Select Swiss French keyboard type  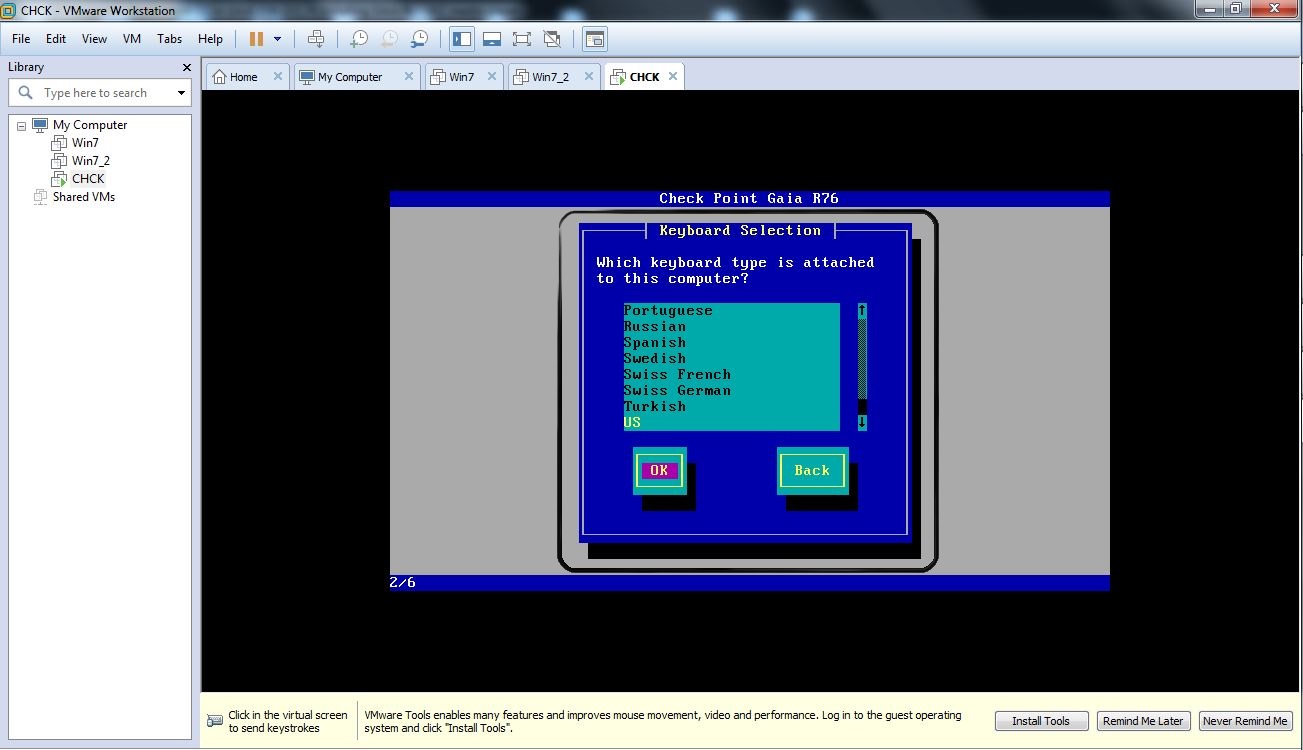(x=732, y=375)
